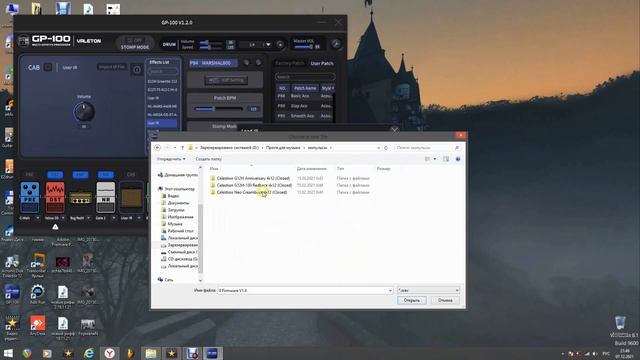The image size is (640, 360).
Task: Click the EXP setting button
Action: [x=226, y=80]
